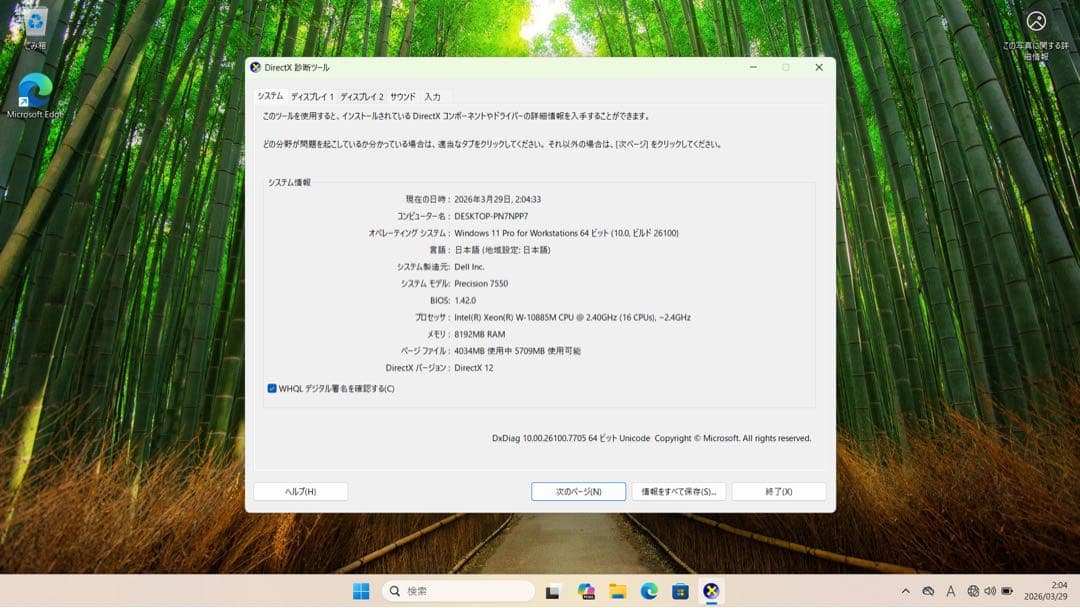The image size is (1080, 608).
Task: Click the 8192MB RAM value
Action: pyautogui.click(x=479, y=335)
